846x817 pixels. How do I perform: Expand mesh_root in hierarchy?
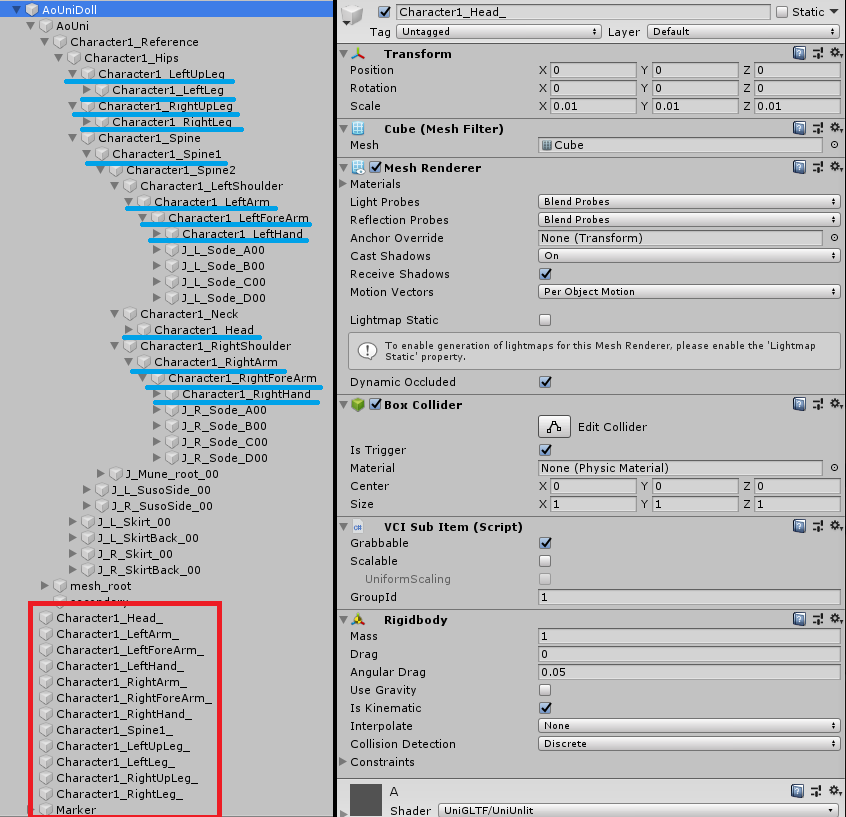(45, 585)
